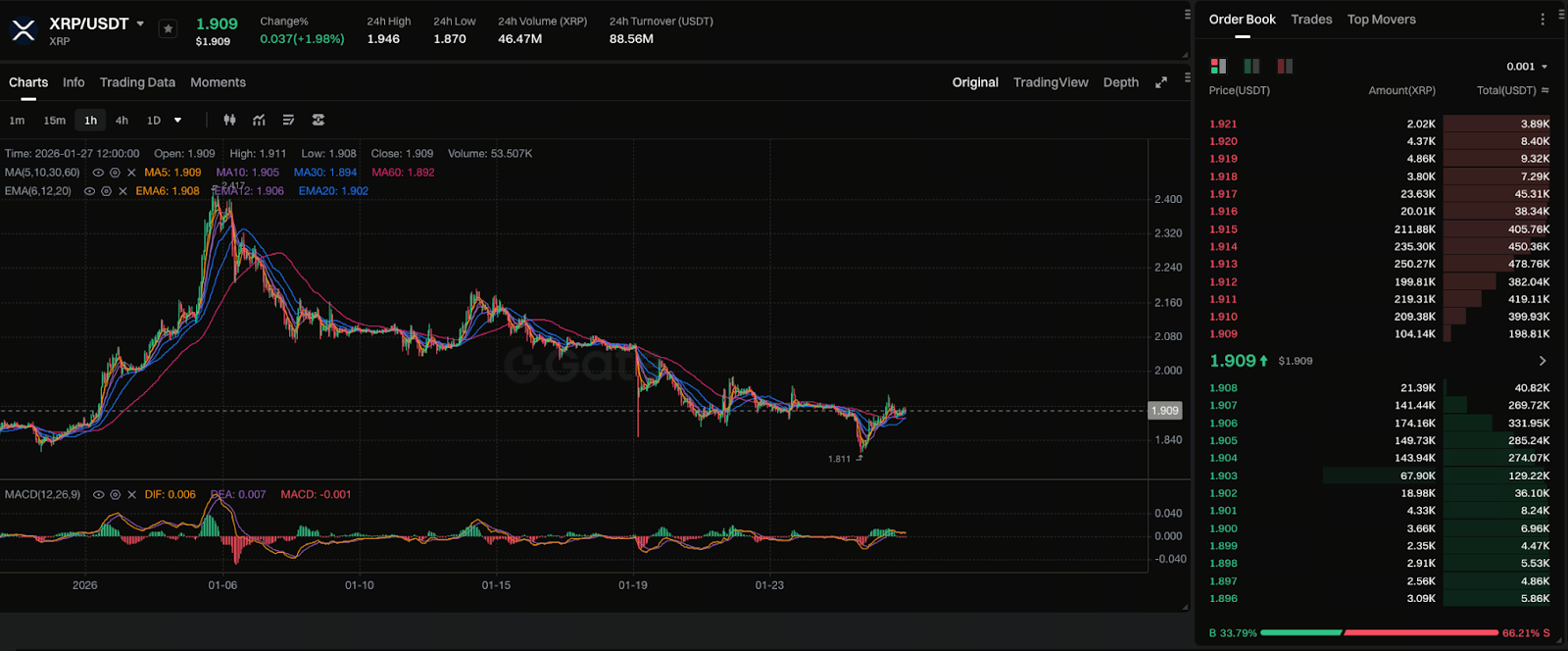
Task: Select the Order Book tab
Action: 1243,20
